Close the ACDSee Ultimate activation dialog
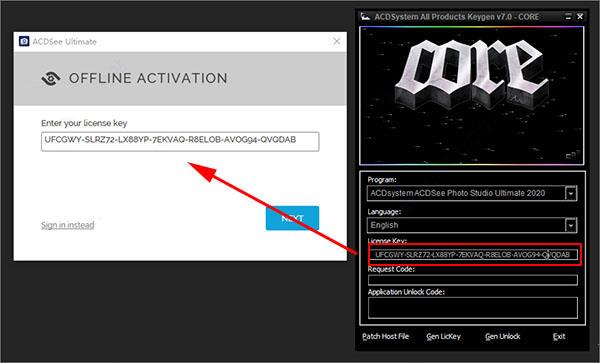This screenshot has width=600, height=363. pos(337,41)
